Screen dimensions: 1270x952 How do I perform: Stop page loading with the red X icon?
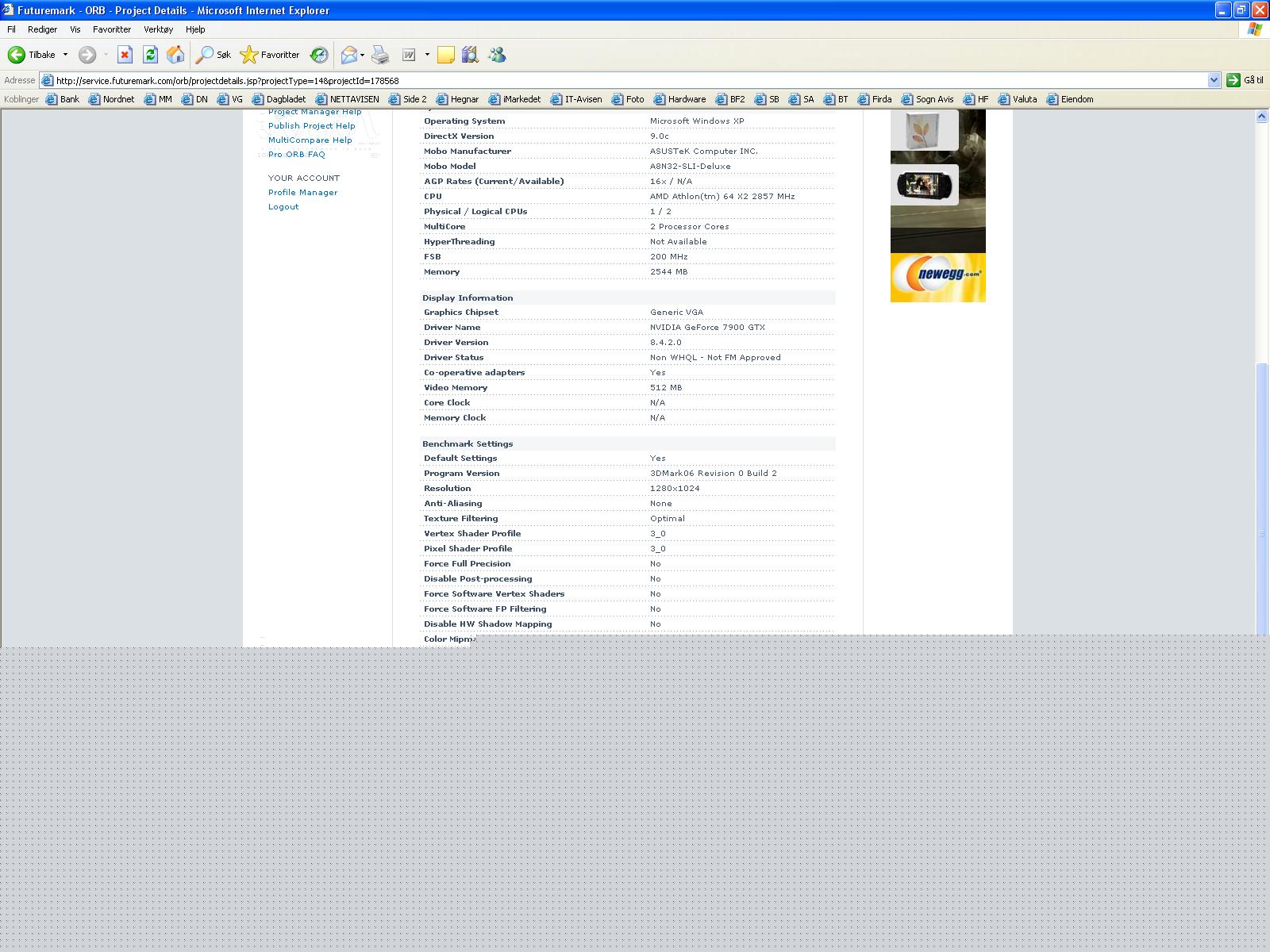[x=125, y=55]
